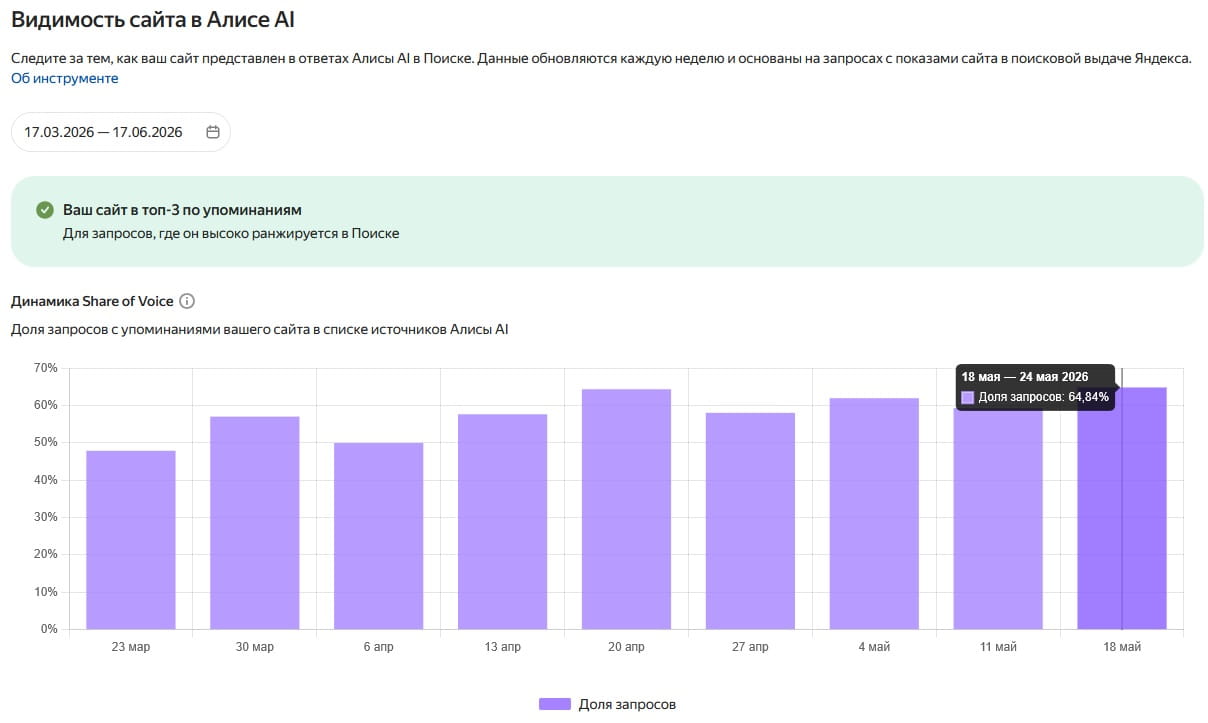
Task: Click the "20 апр" axis label
Action: 626,647
